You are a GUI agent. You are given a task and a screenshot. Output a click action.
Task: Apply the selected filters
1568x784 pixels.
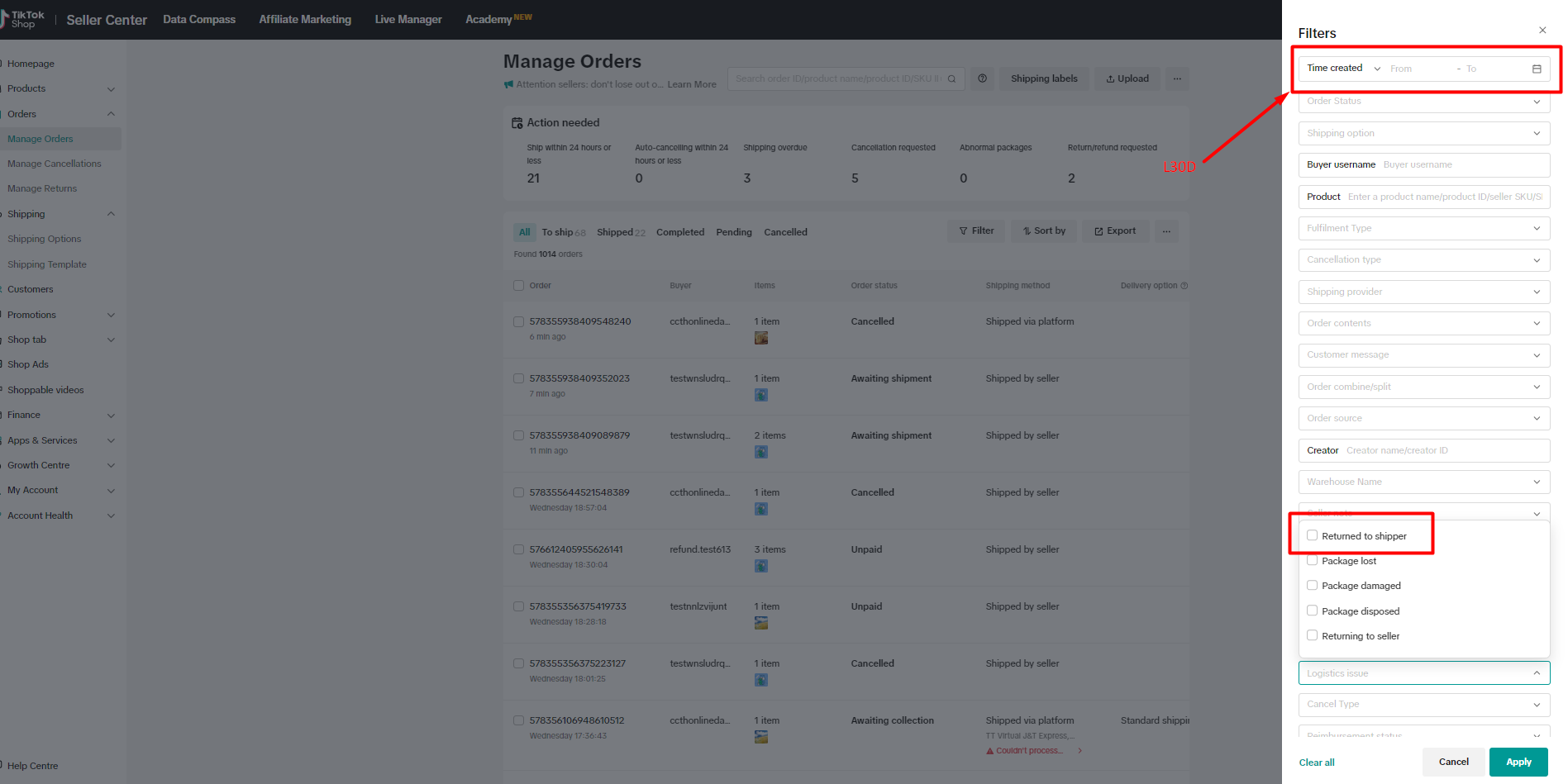tap(1518, 762)
